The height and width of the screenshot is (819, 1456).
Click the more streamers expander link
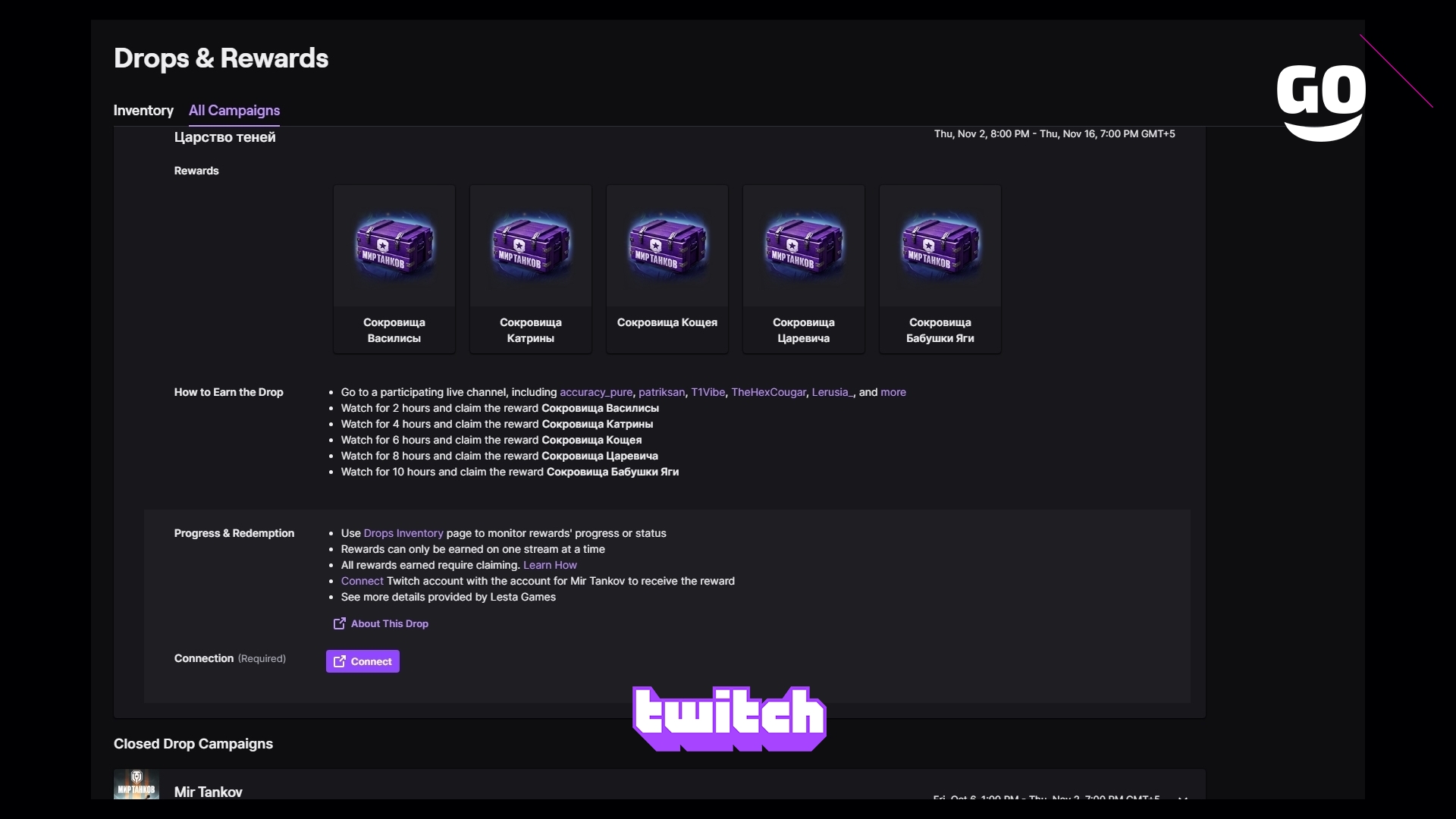coord(892,391)
